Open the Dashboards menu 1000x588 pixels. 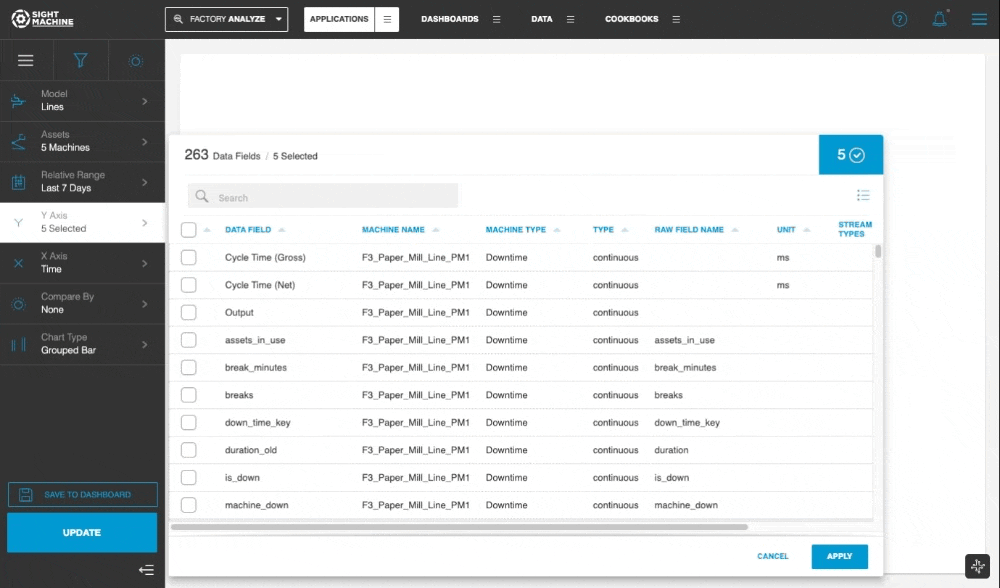[450, 19]
